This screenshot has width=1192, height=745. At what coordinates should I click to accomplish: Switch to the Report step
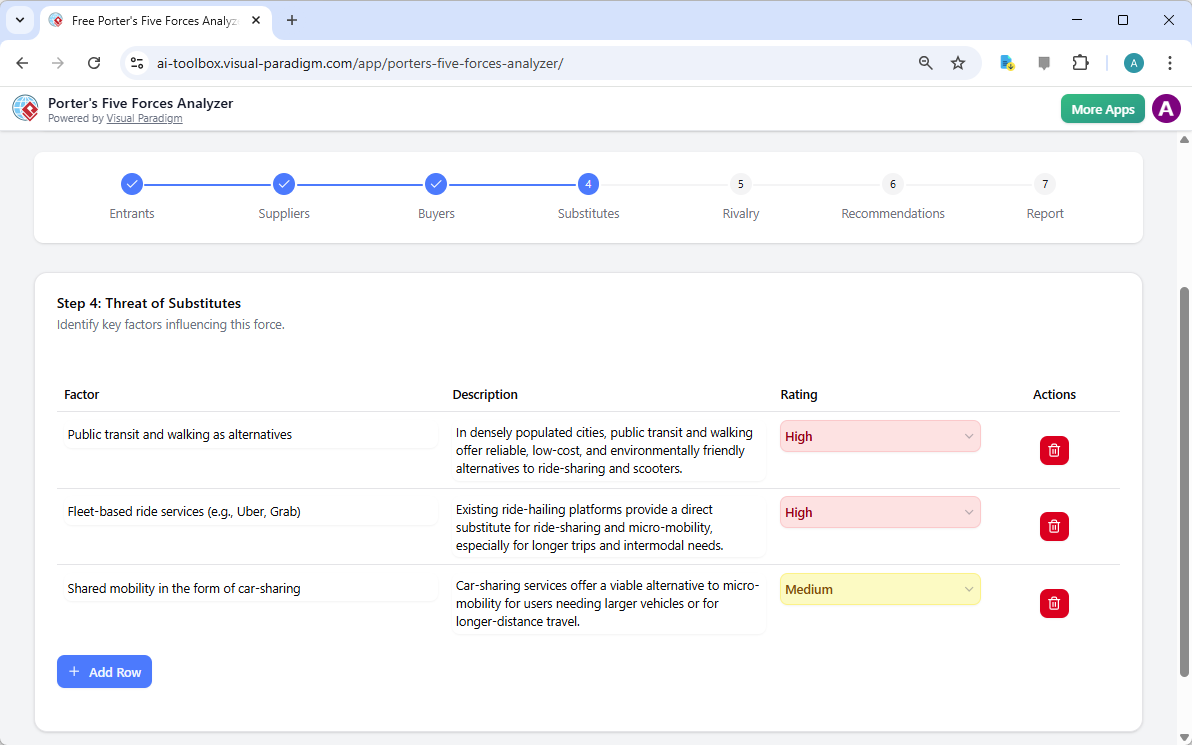[1044, 184]
